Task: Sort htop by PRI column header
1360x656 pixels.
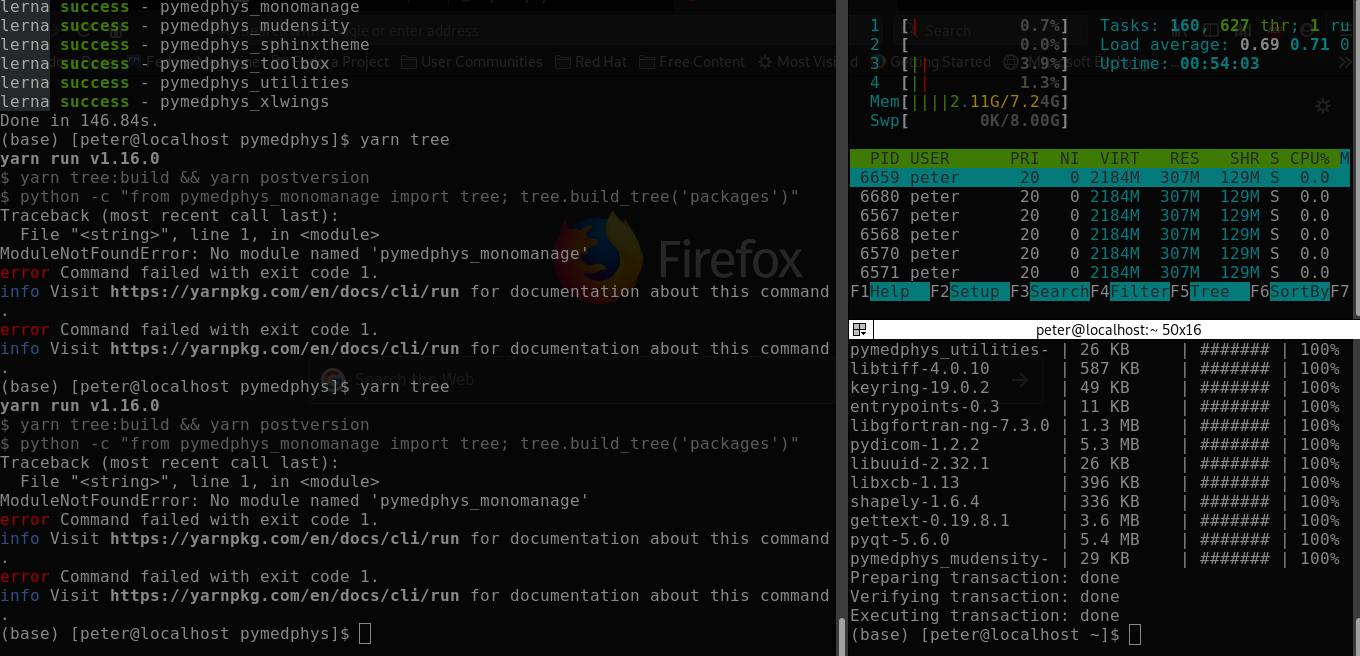Action: 1025,158
